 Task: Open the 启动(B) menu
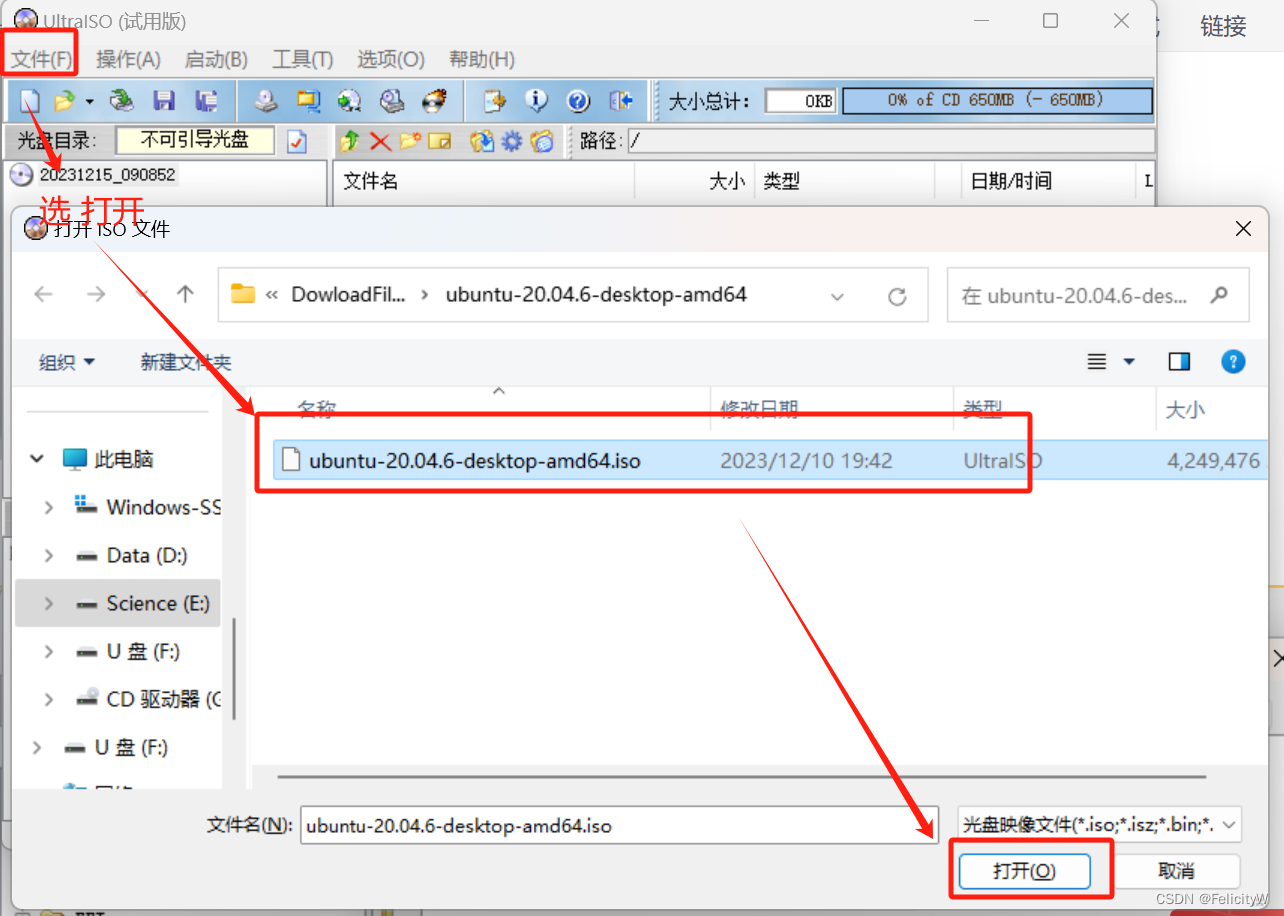(x=216, y=59)
